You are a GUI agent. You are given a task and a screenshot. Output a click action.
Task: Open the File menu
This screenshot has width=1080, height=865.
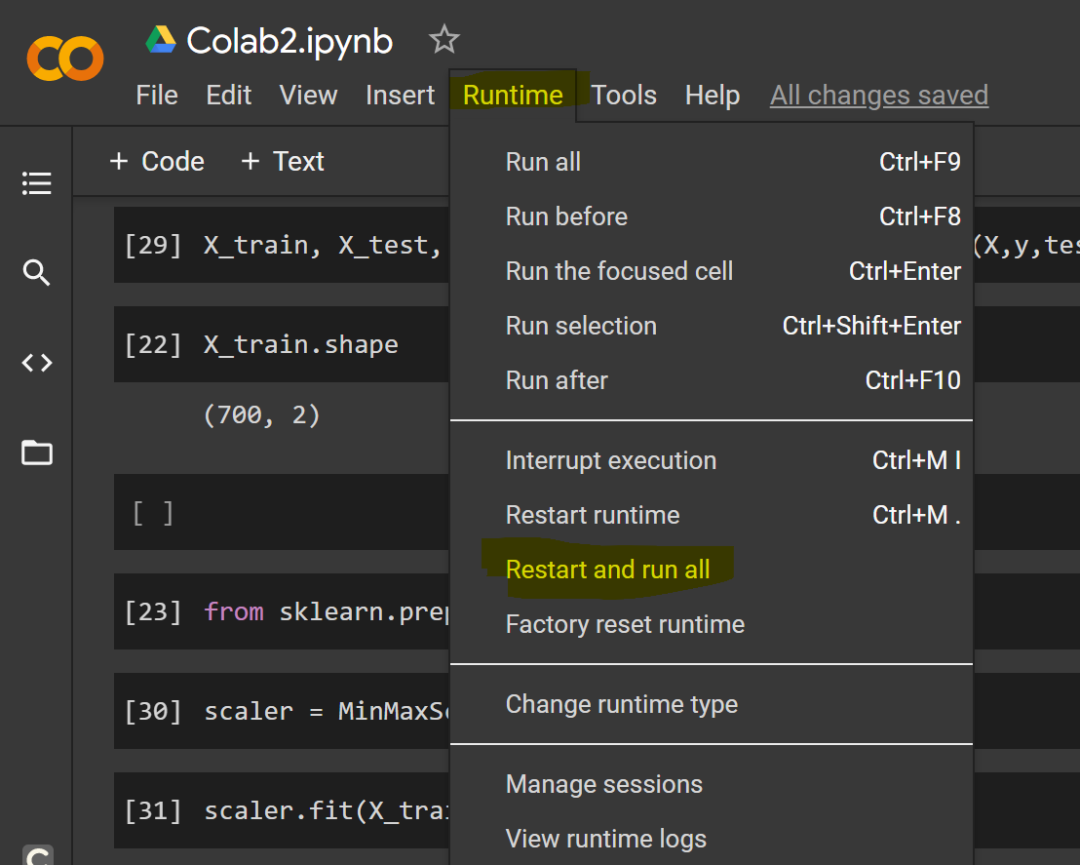(157, 95)
